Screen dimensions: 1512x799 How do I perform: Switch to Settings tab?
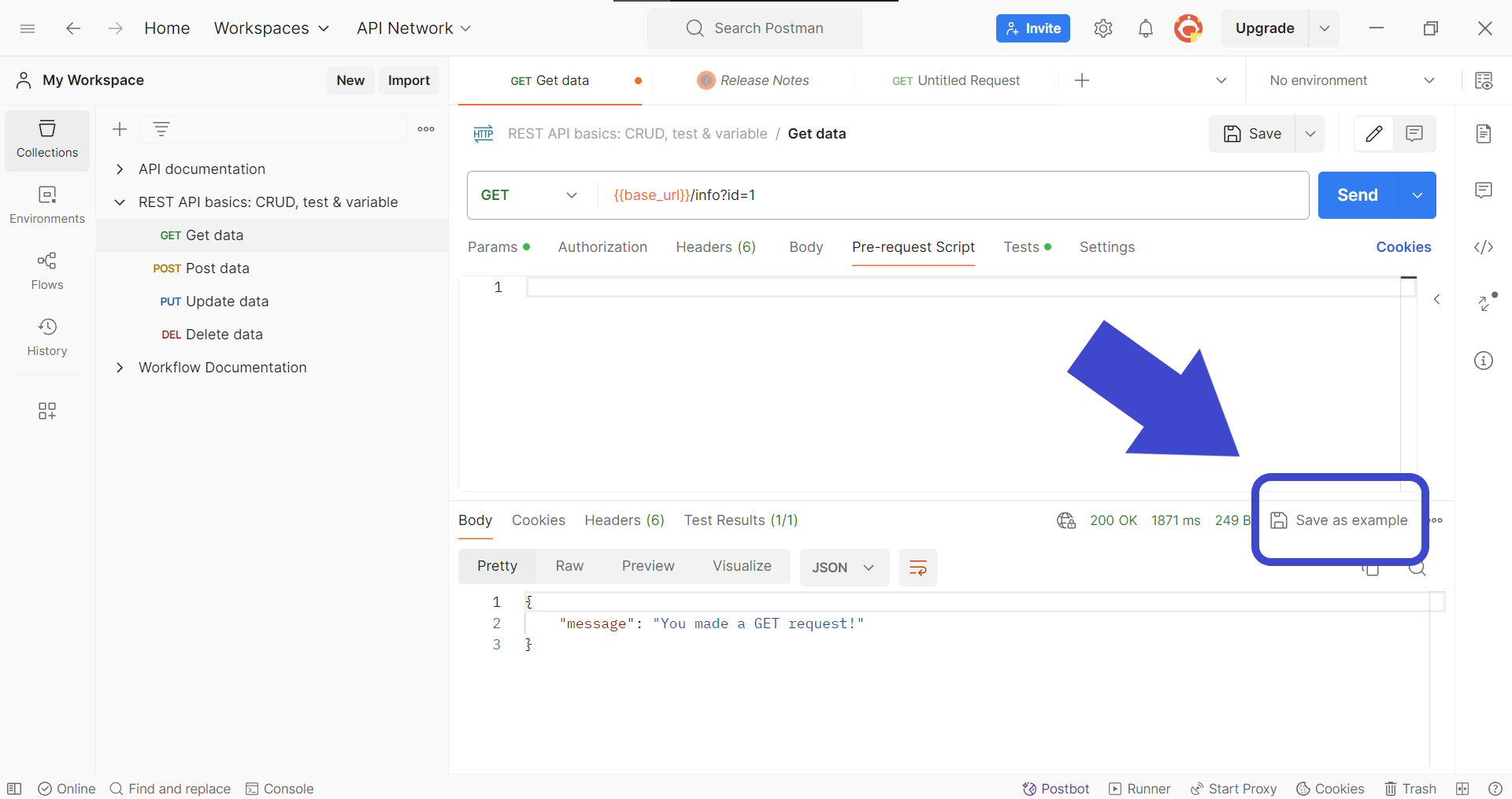tap(1107, 247)
